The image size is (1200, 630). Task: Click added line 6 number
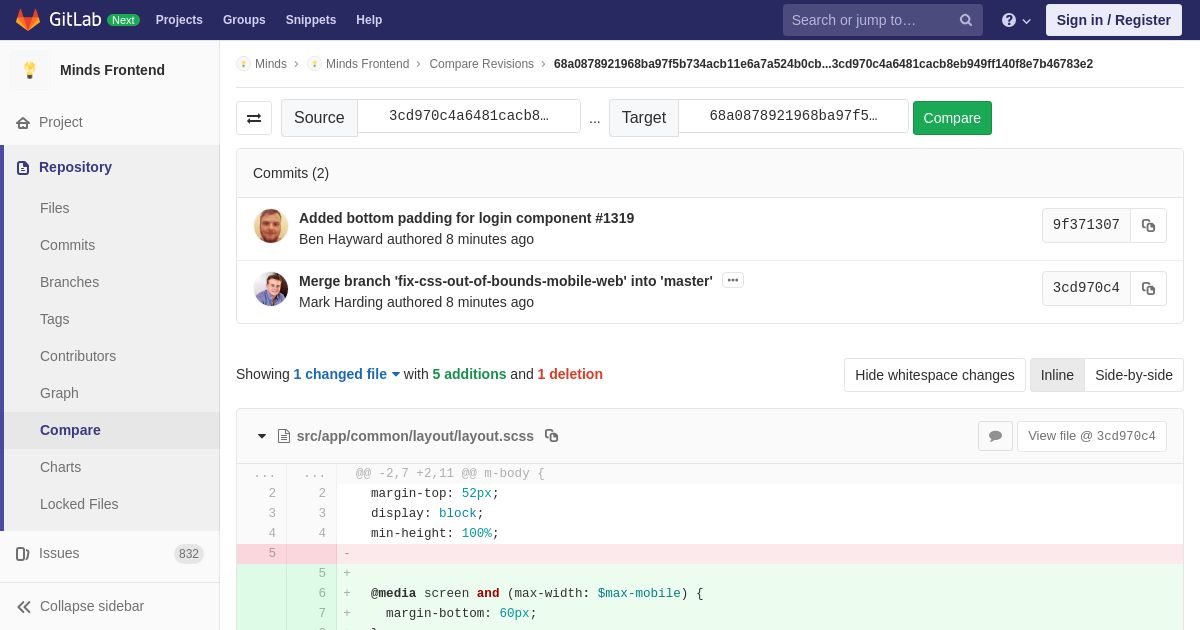(312, 594)
